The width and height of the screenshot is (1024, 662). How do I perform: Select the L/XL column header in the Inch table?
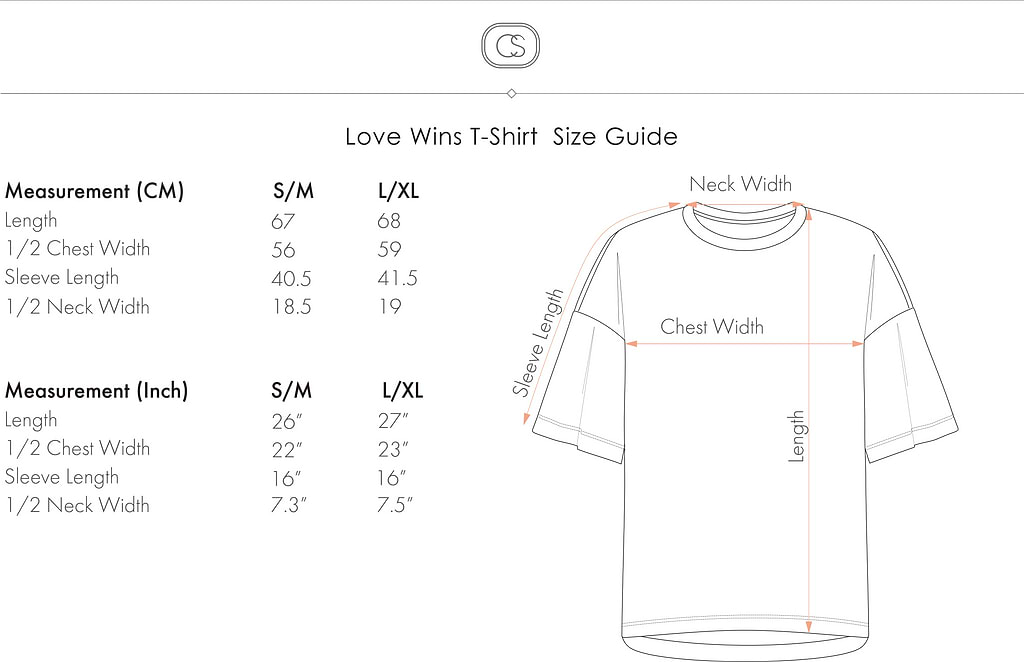click(403, 390)
